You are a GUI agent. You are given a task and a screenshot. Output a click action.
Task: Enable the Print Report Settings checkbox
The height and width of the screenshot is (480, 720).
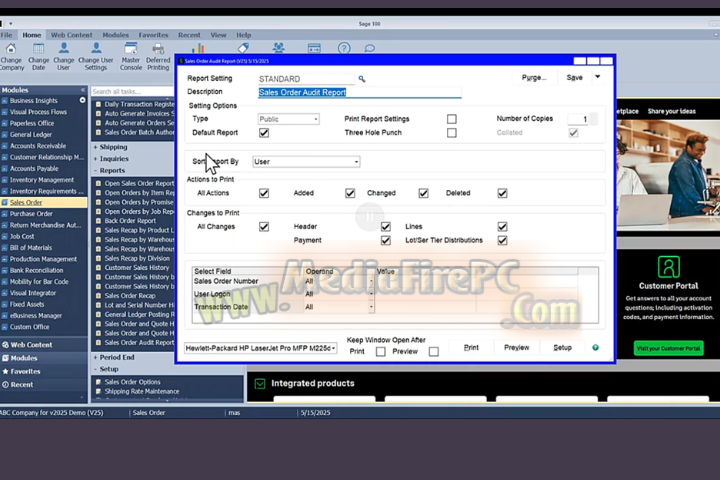click(x=452, y=119)
